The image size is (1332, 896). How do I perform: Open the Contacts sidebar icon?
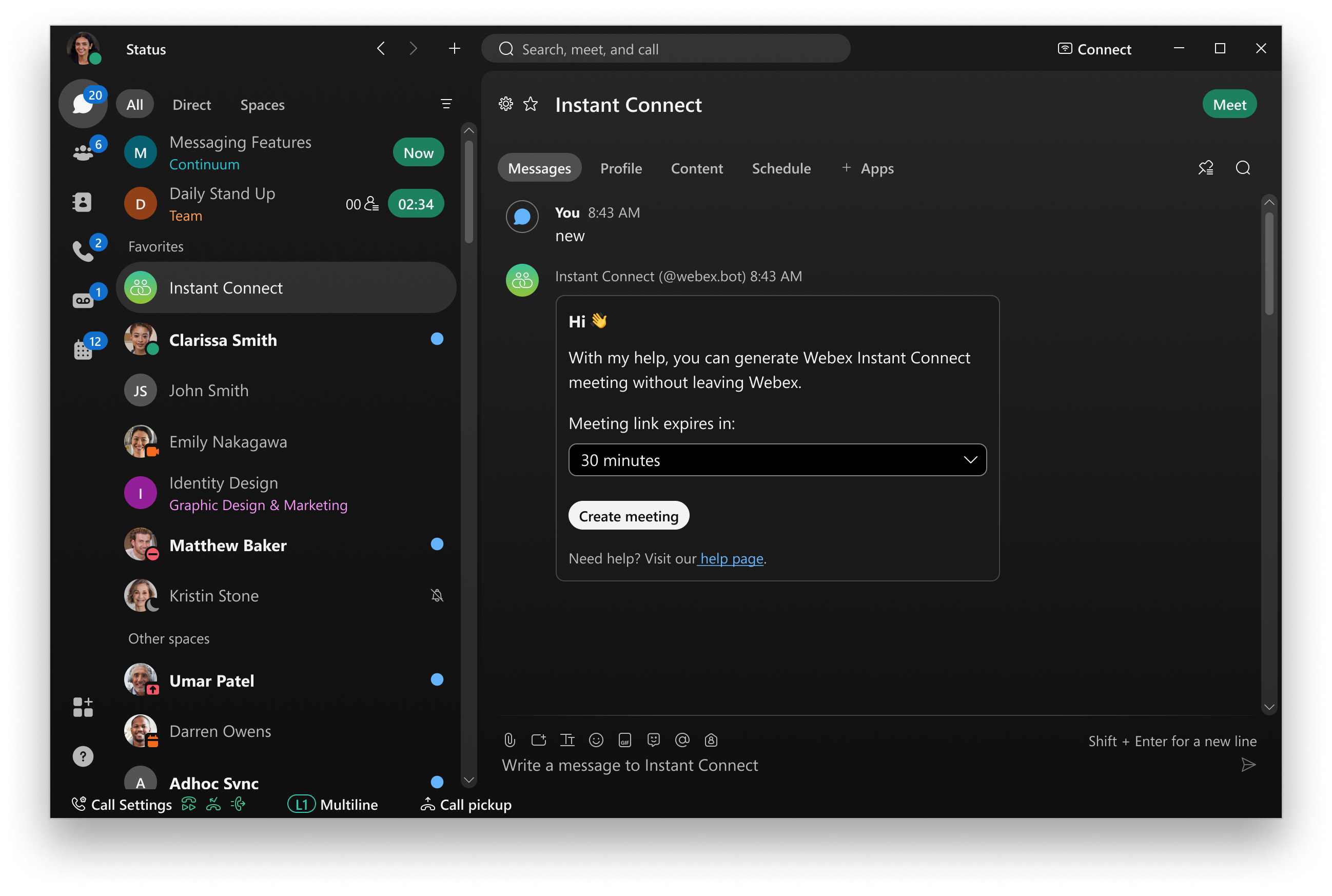pyautogui.click(x=83, y=202)
